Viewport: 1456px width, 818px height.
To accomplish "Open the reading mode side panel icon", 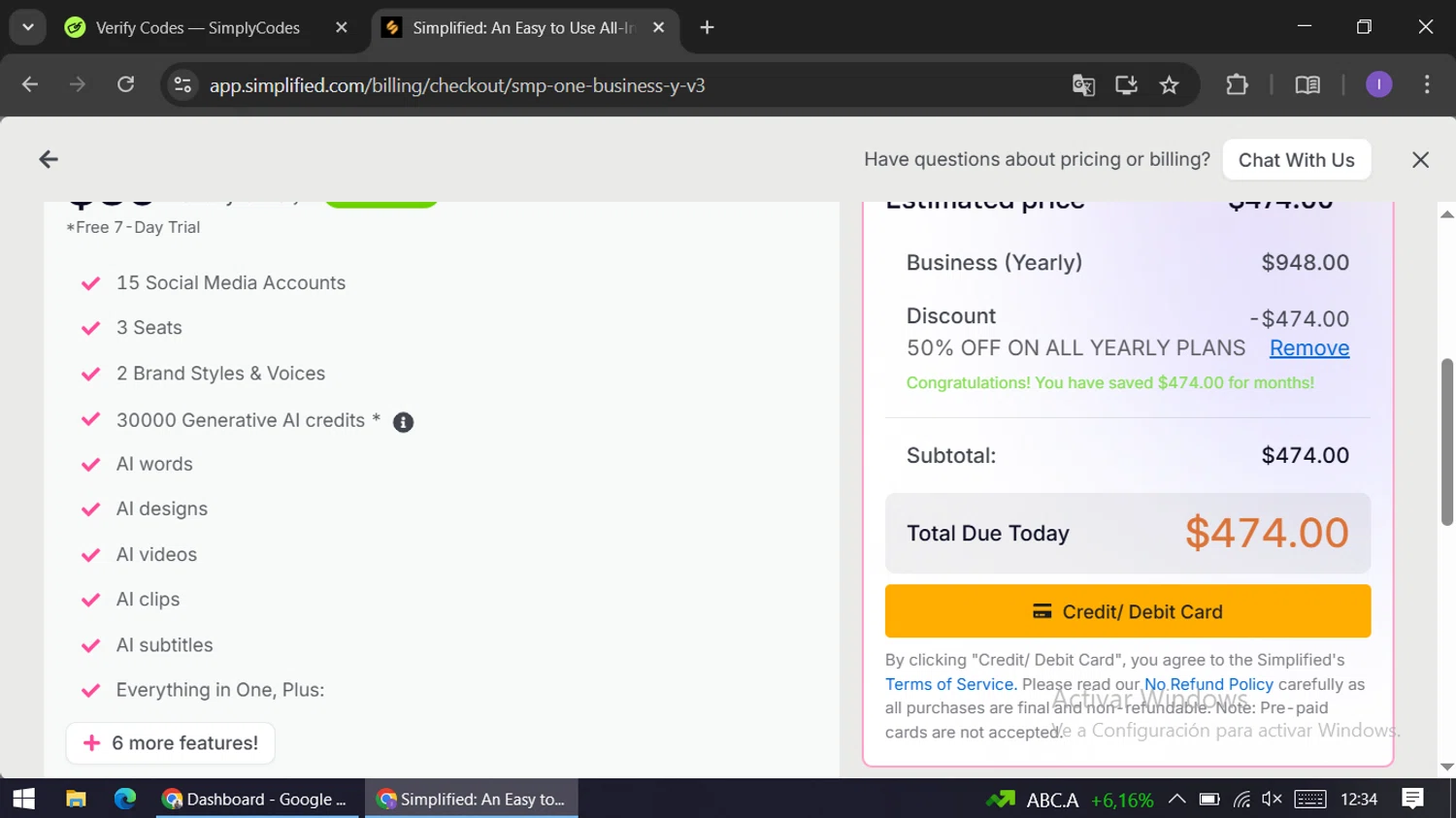I will [1307, 85].
